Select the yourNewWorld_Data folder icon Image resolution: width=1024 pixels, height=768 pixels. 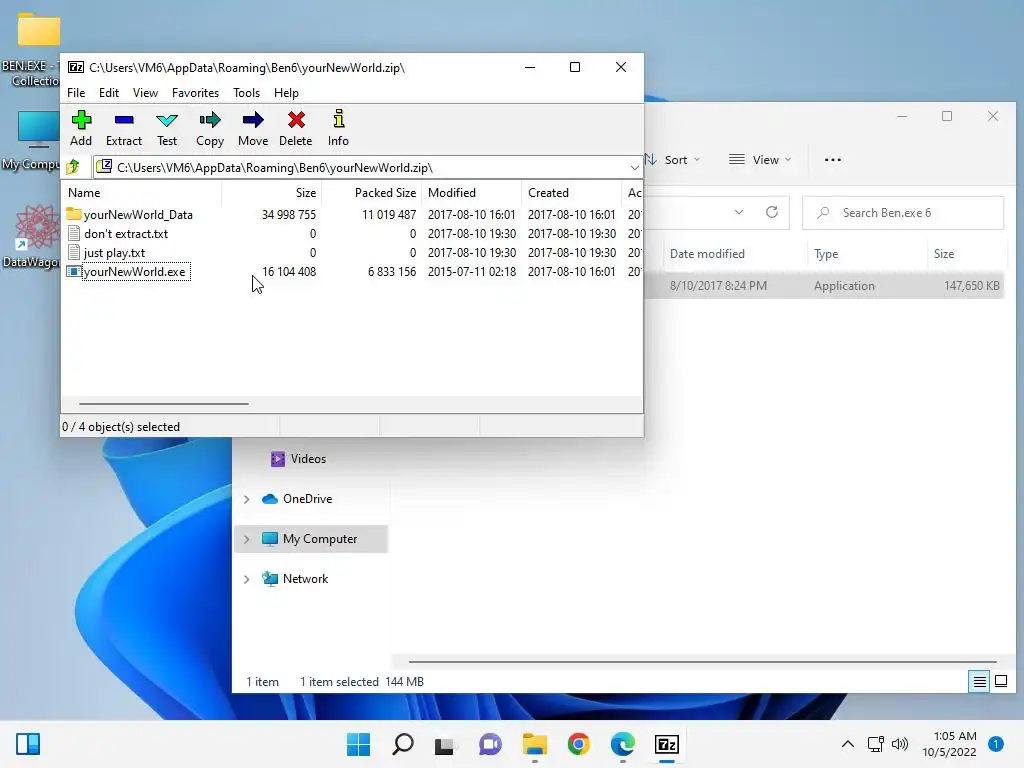click(74, 214)
